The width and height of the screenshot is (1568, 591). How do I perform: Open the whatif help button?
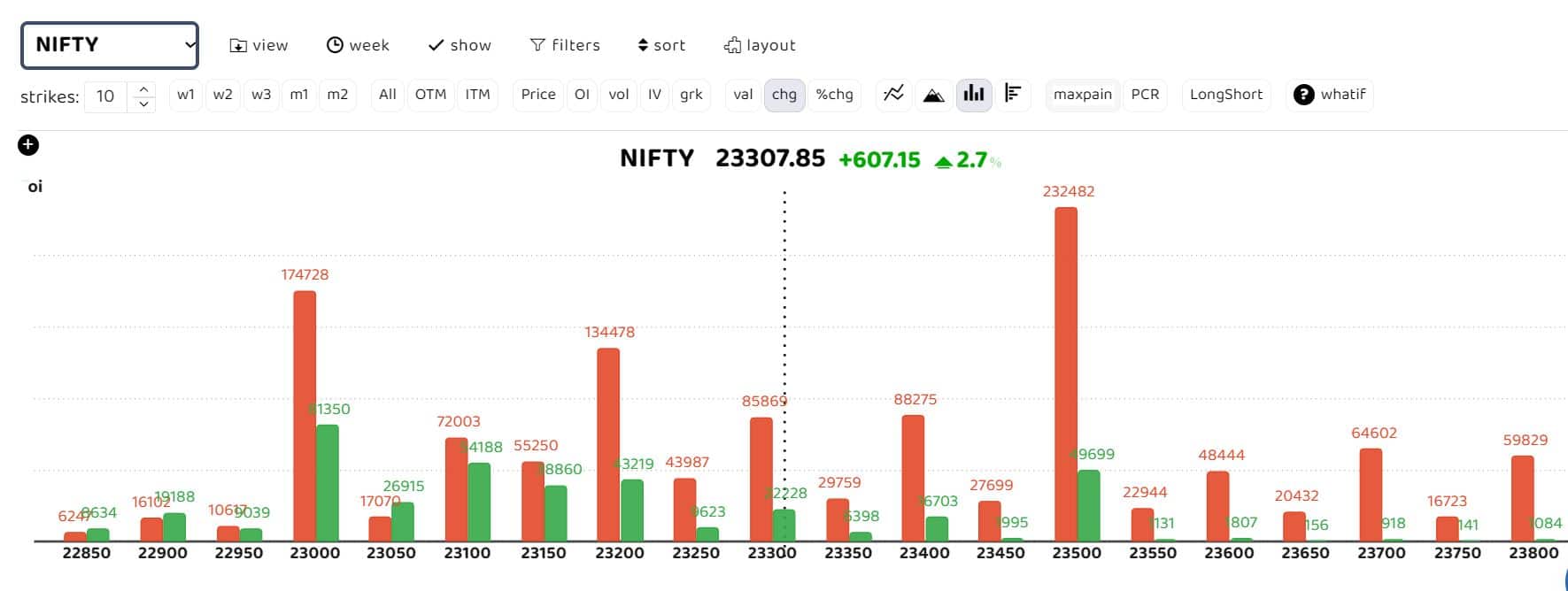point(1330,95)
